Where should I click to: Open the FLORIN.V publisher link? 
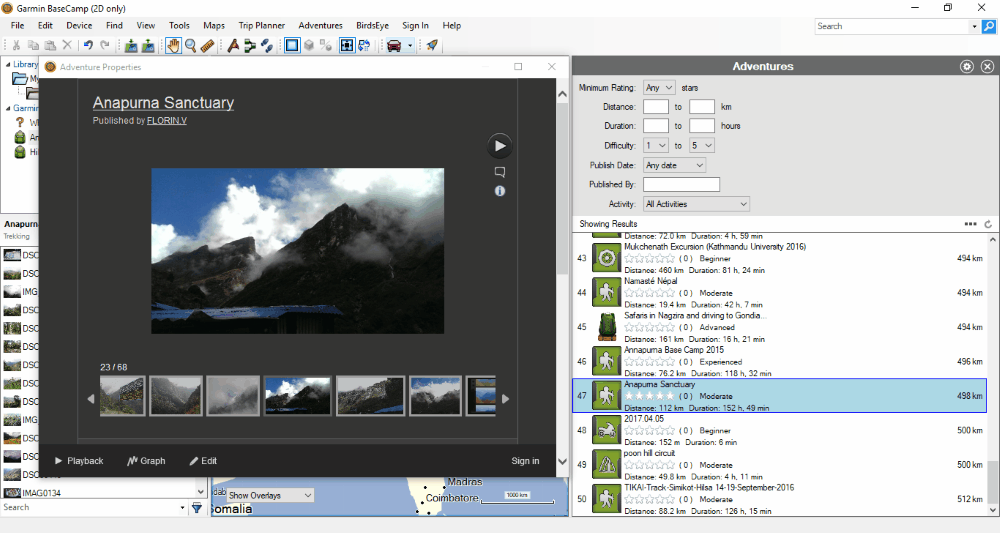[166, 120]
